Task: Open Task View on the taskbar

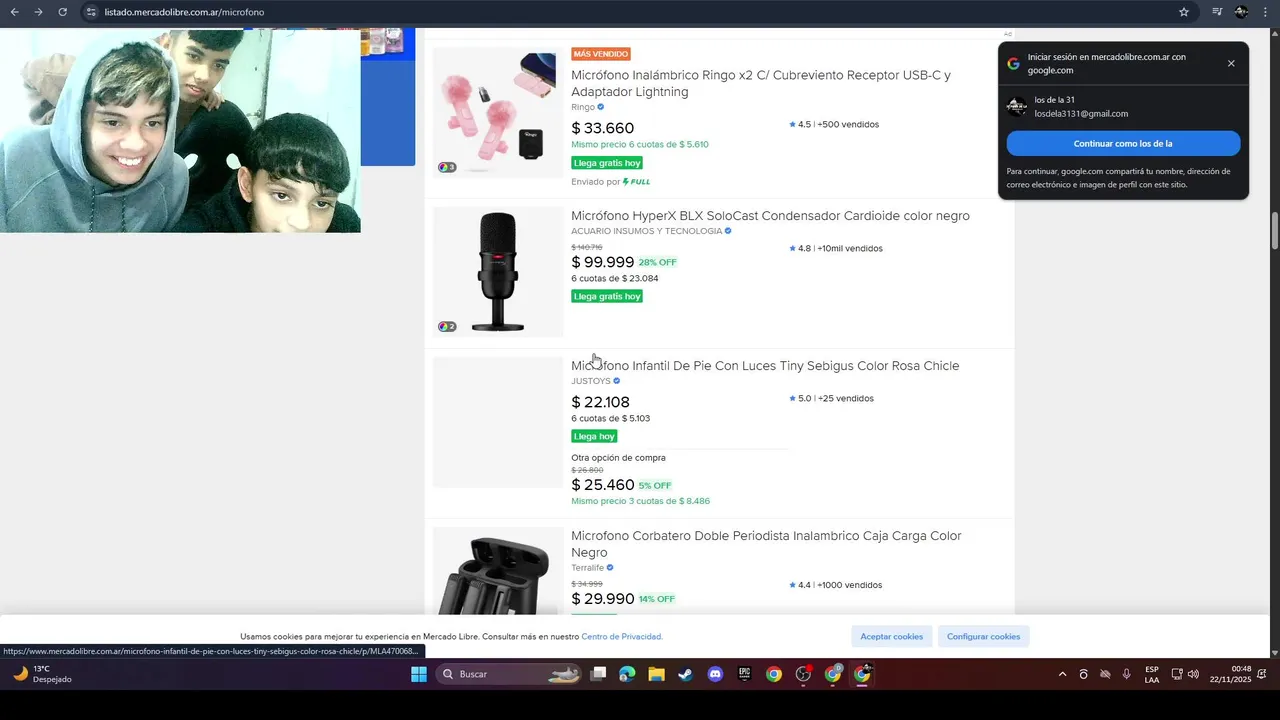Action: point(598,674)
